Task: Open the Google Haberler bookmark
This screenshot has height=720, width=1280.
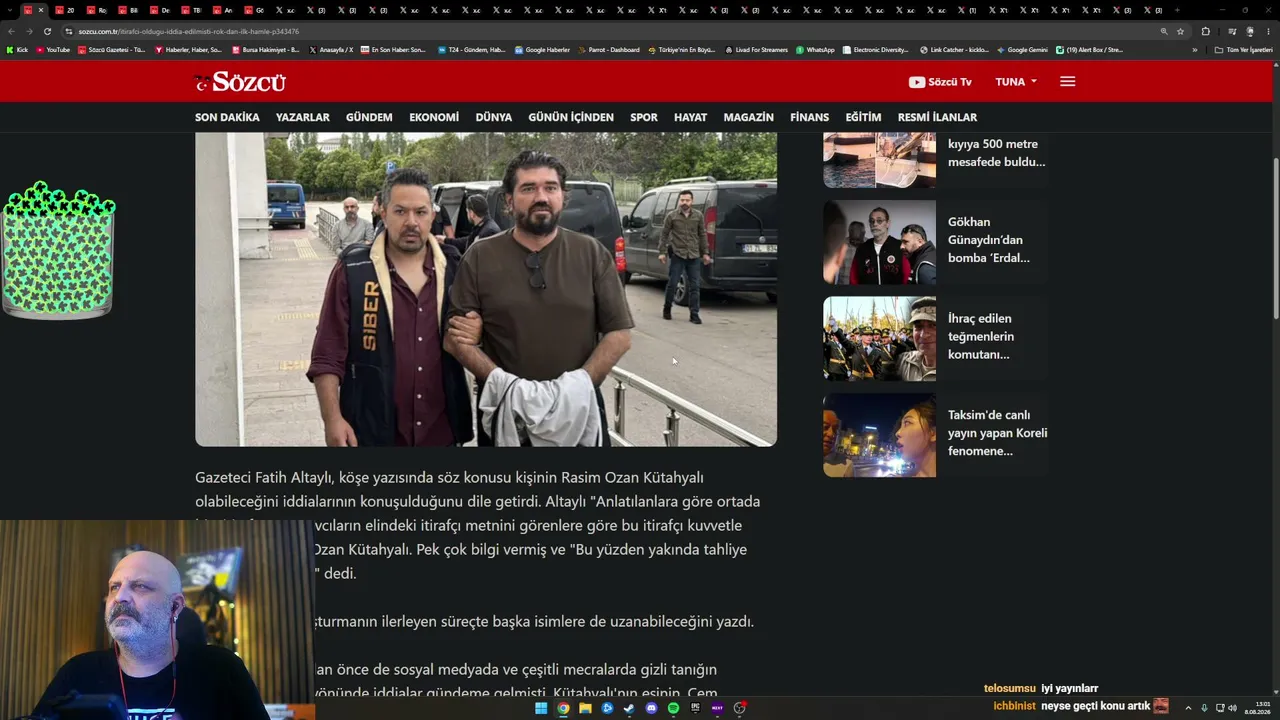Action: pos(542,49)
